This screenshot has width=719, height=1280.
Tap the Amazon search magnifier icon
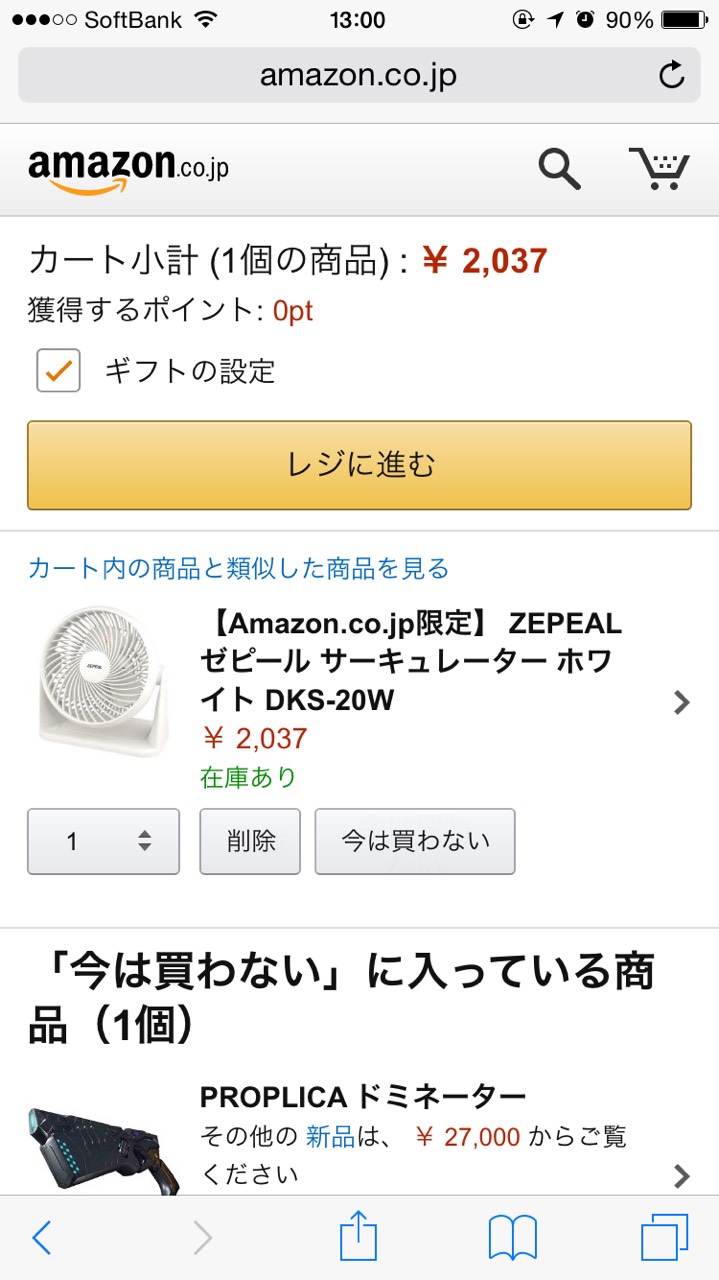[x=559, y=168]
